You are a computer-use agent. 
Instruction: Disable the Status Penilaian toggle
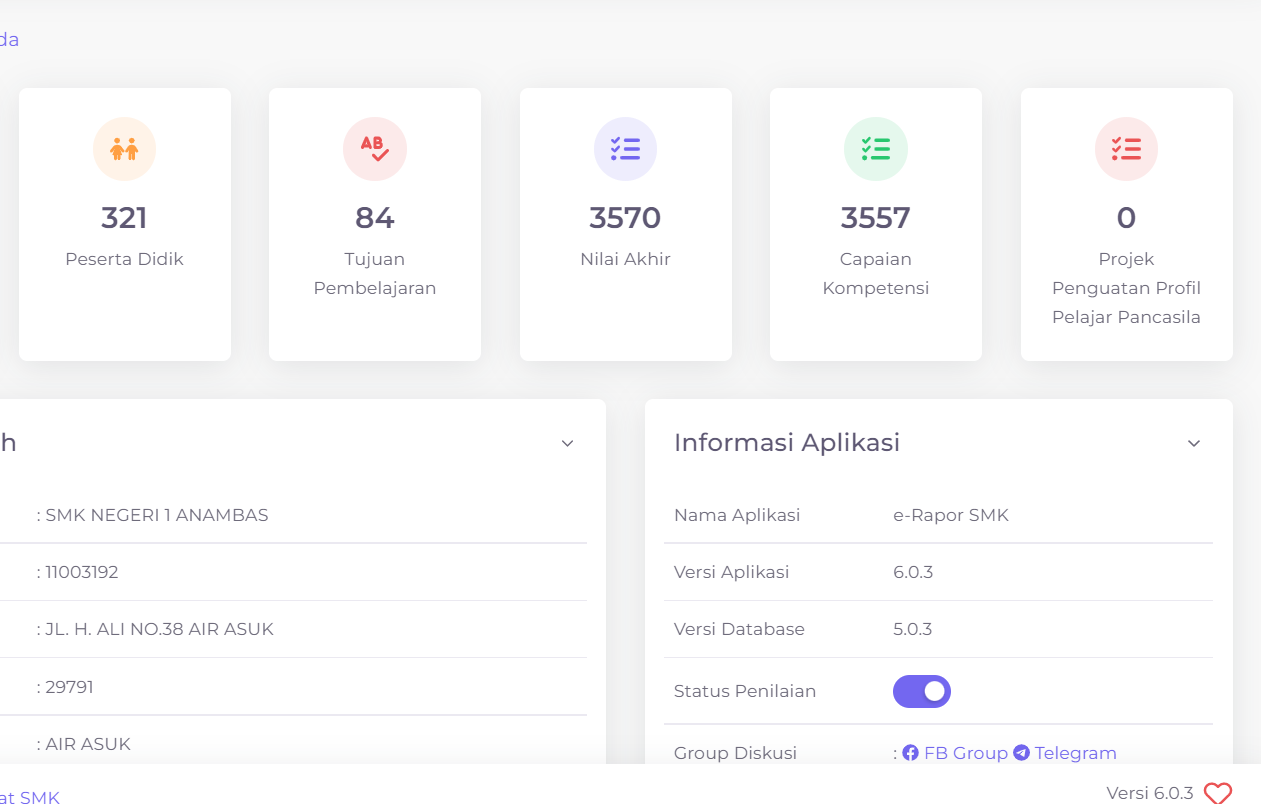921,691
